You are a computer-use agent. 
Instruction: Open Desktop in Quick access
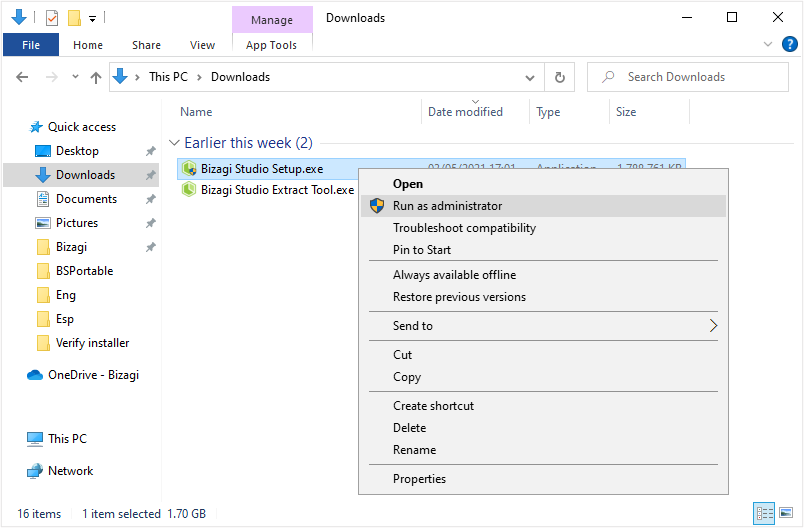(x=77, y=151)
